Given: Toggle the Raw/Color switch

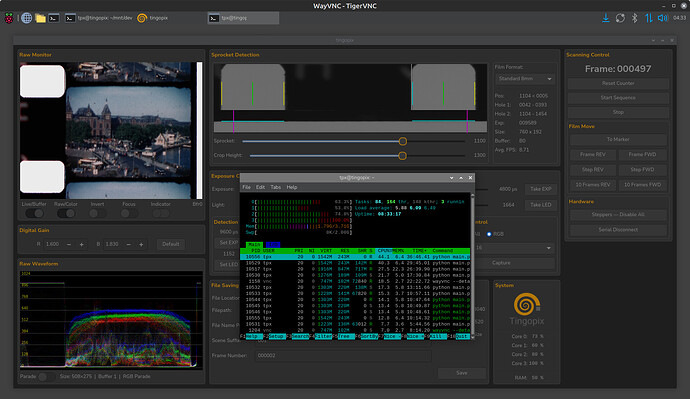Looking at the screenshot, I should [66, 213].
